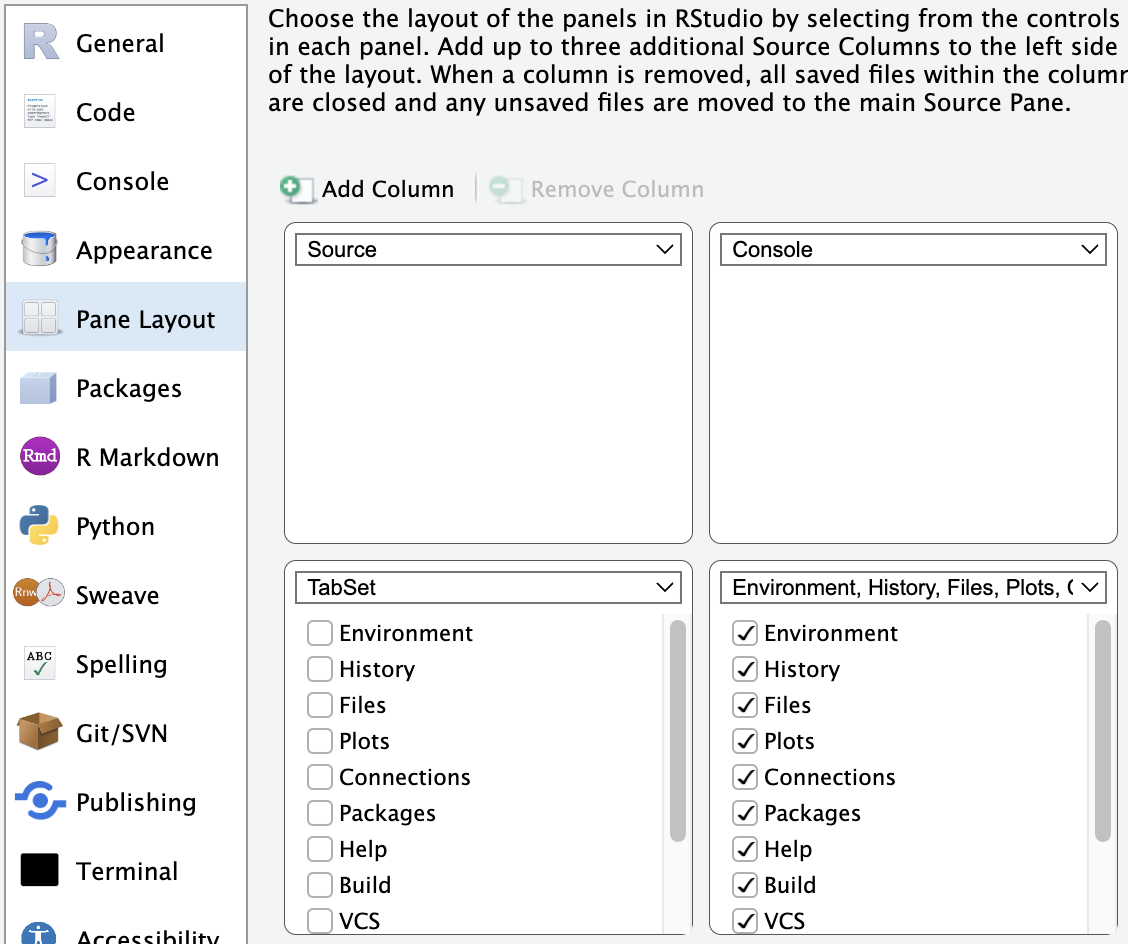Disable VCS in the bottom-right pane
1128x944 pixels.
coord(745,921)
